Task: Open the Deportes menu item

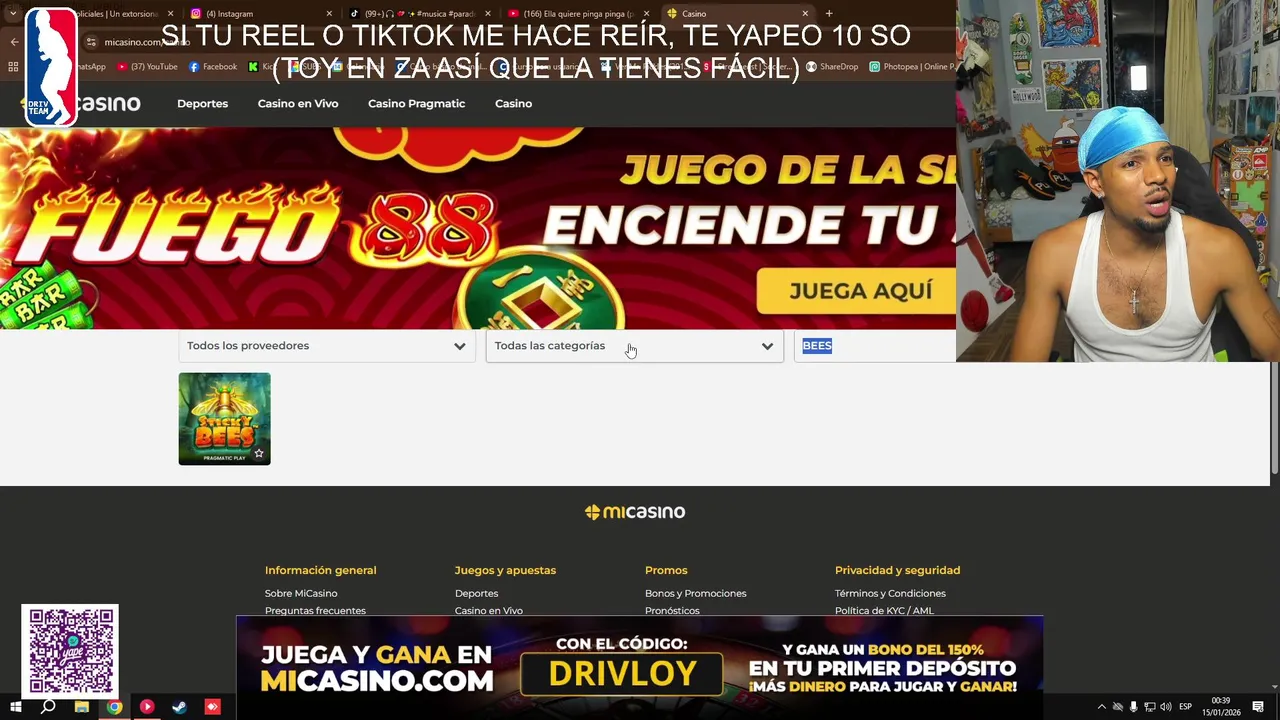Action: (202, 104)
